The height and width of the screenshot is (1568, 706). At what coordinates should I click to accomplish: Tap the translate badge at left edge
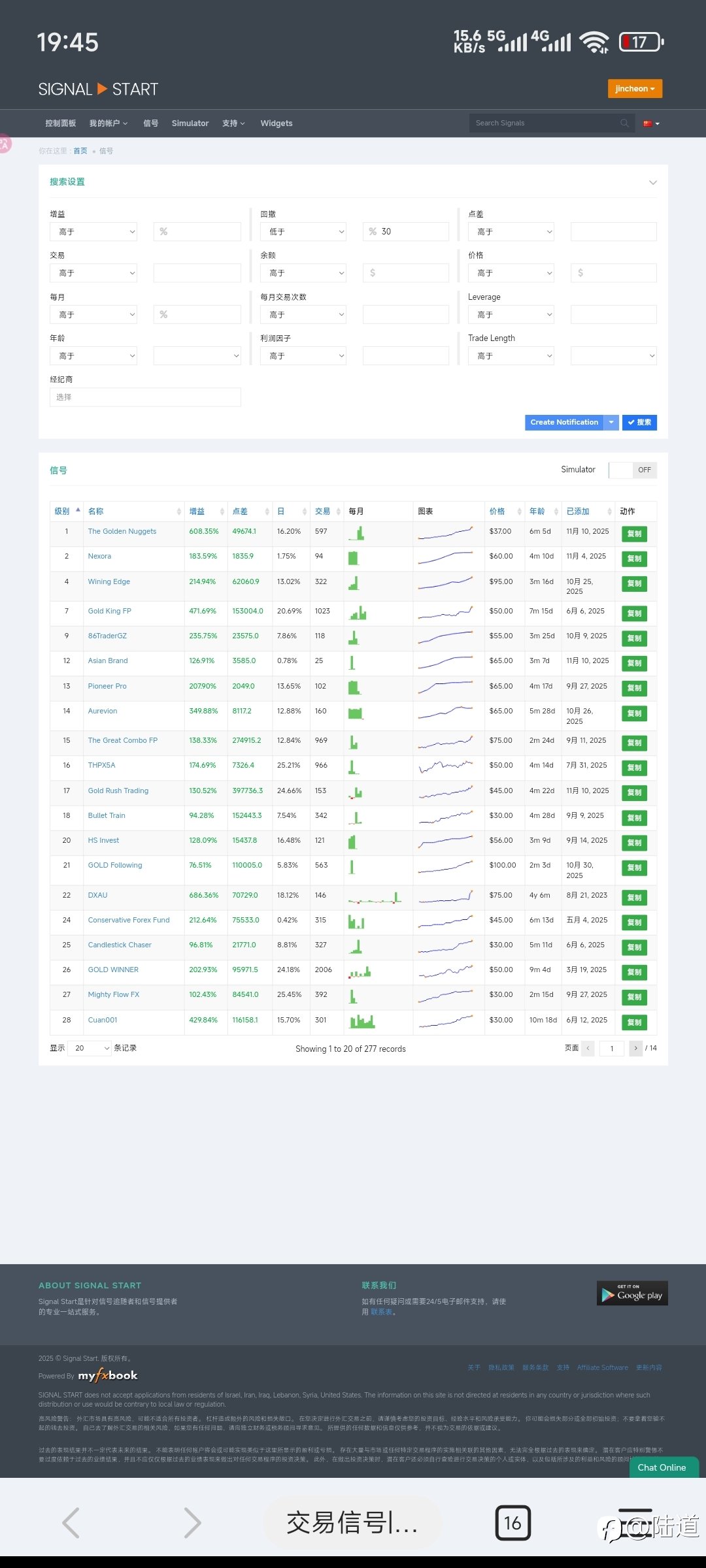[x=5, y=144]
